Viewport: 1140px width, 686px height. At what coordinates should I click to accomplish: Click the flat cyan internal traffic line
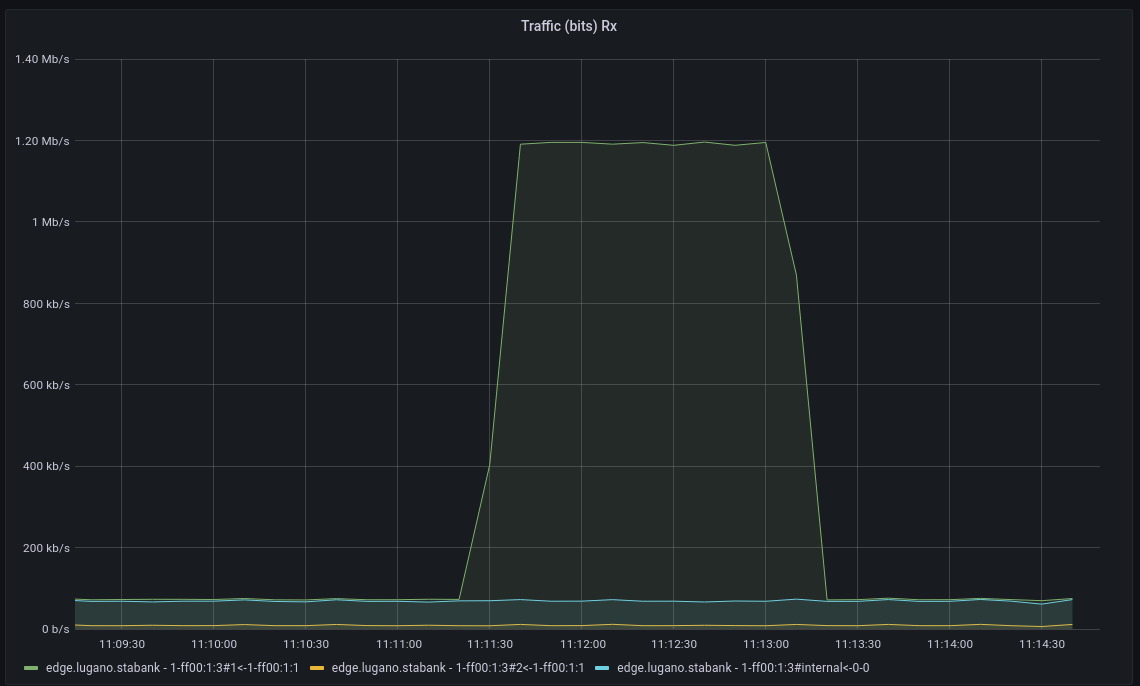point(300,601)
